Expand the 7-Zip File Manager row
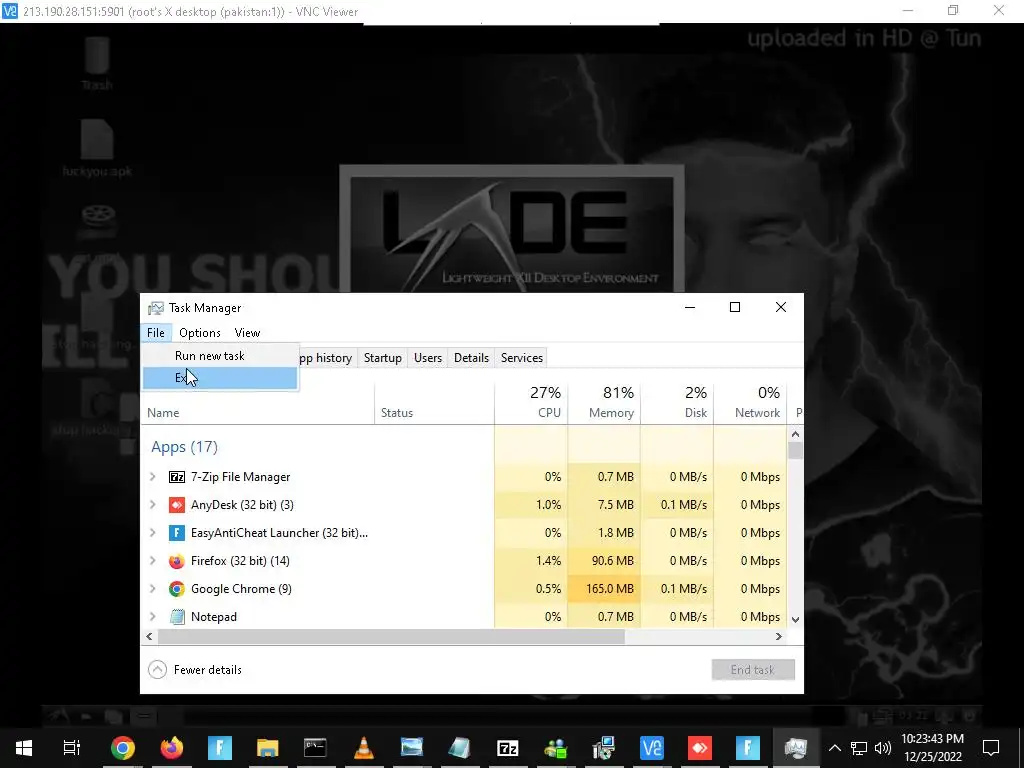1024x768 pixels. tap(153, 477)
